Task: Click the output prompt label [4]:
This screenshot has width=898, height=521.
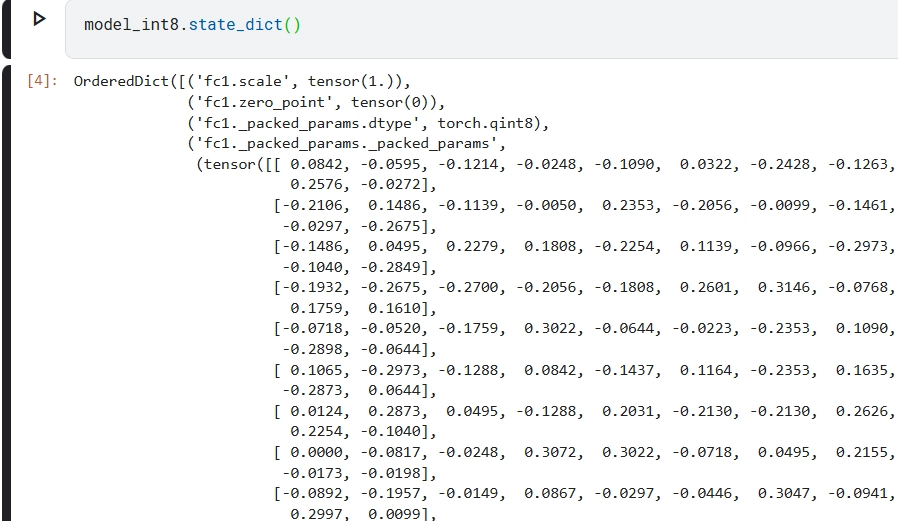Action: tap(42, 81)
